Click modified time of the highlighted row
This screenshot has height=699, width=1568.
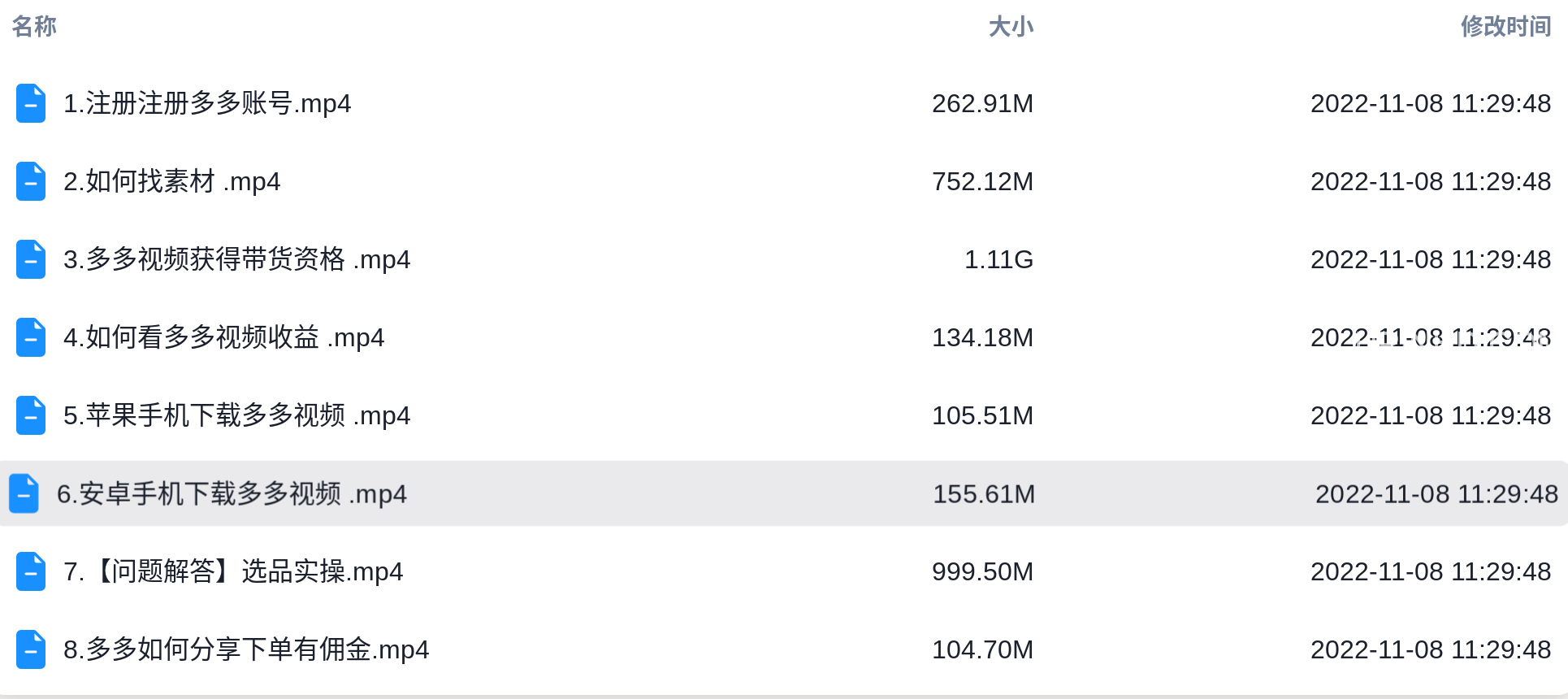point(1436,493)
